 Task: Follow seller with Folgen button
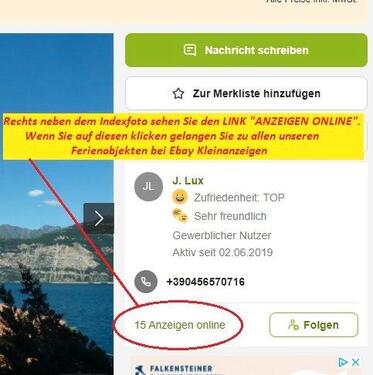point(313,325)
